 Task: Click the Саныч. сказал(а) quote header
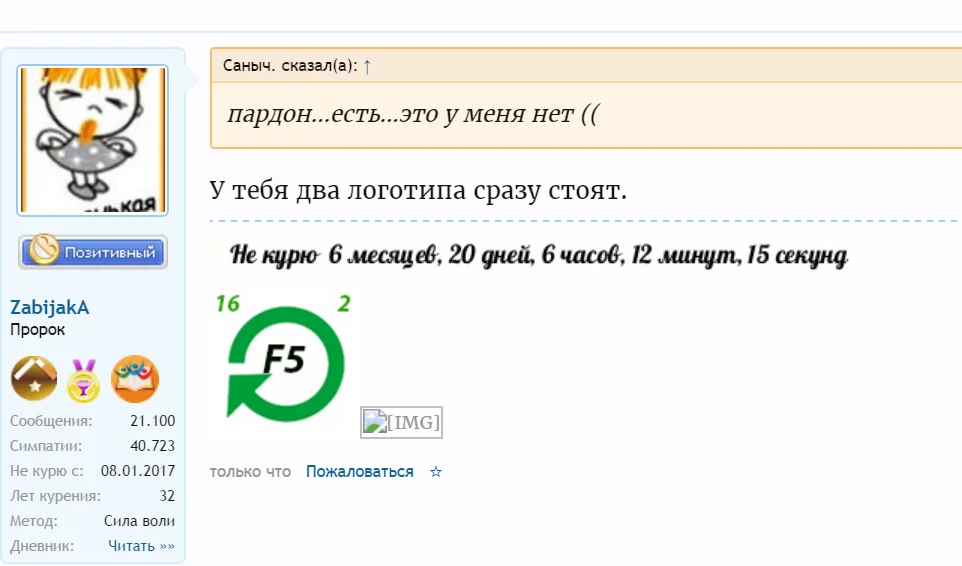(x=290, y=66)
